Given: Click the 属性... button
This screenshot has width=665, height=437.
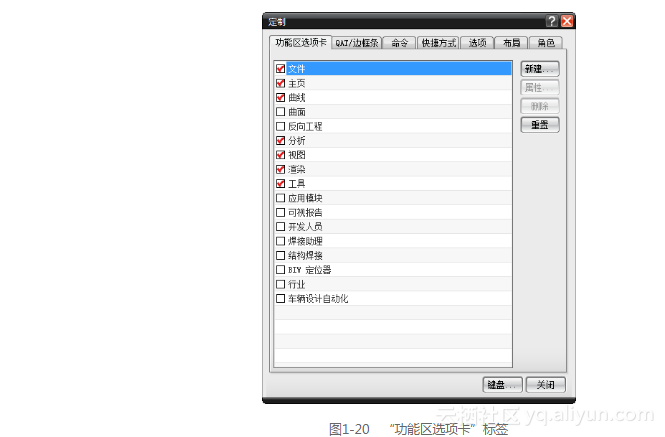Looking at the screenshot, I should 540,87.
